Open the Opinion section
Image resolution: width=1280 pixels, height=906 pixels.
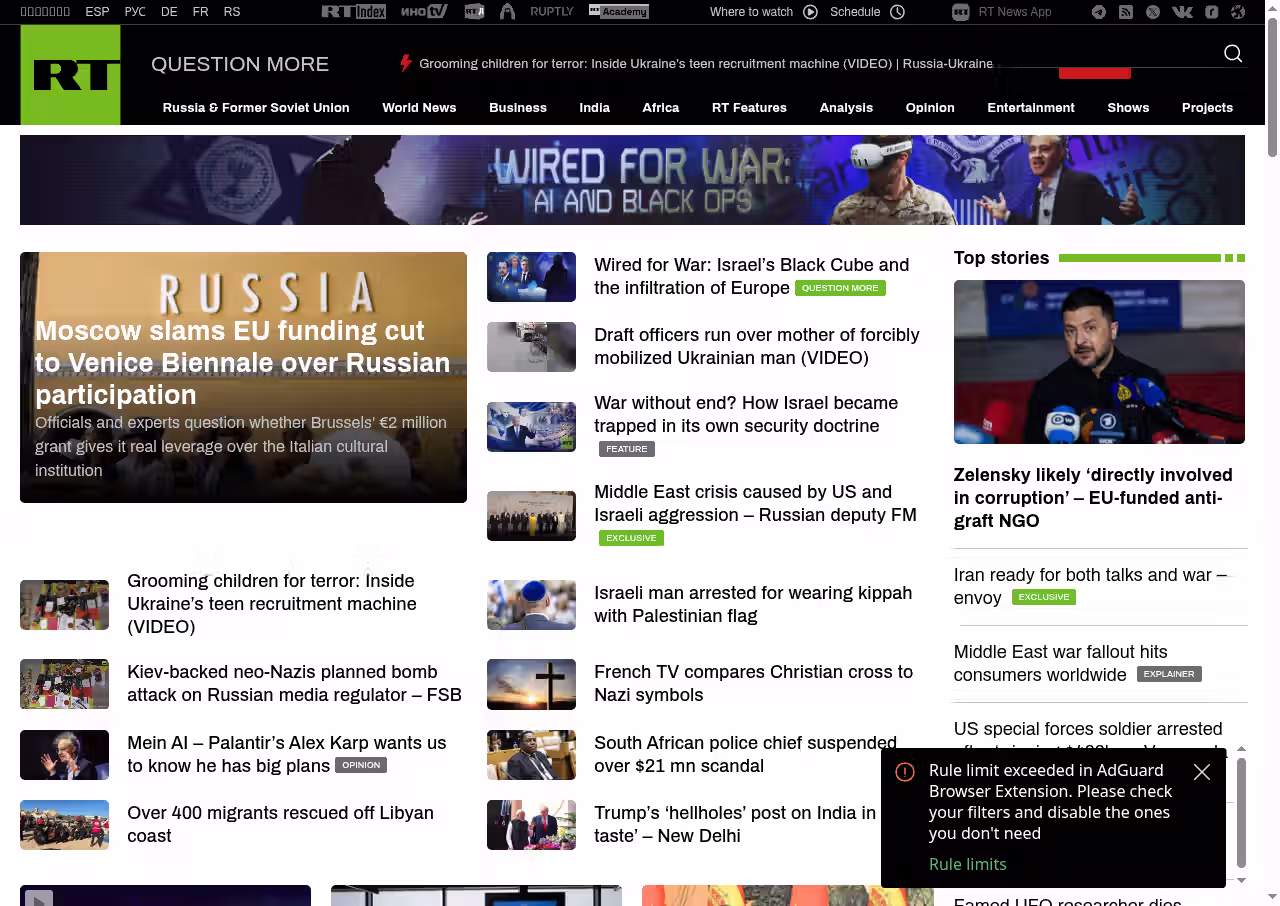click(x=929, y=108)
